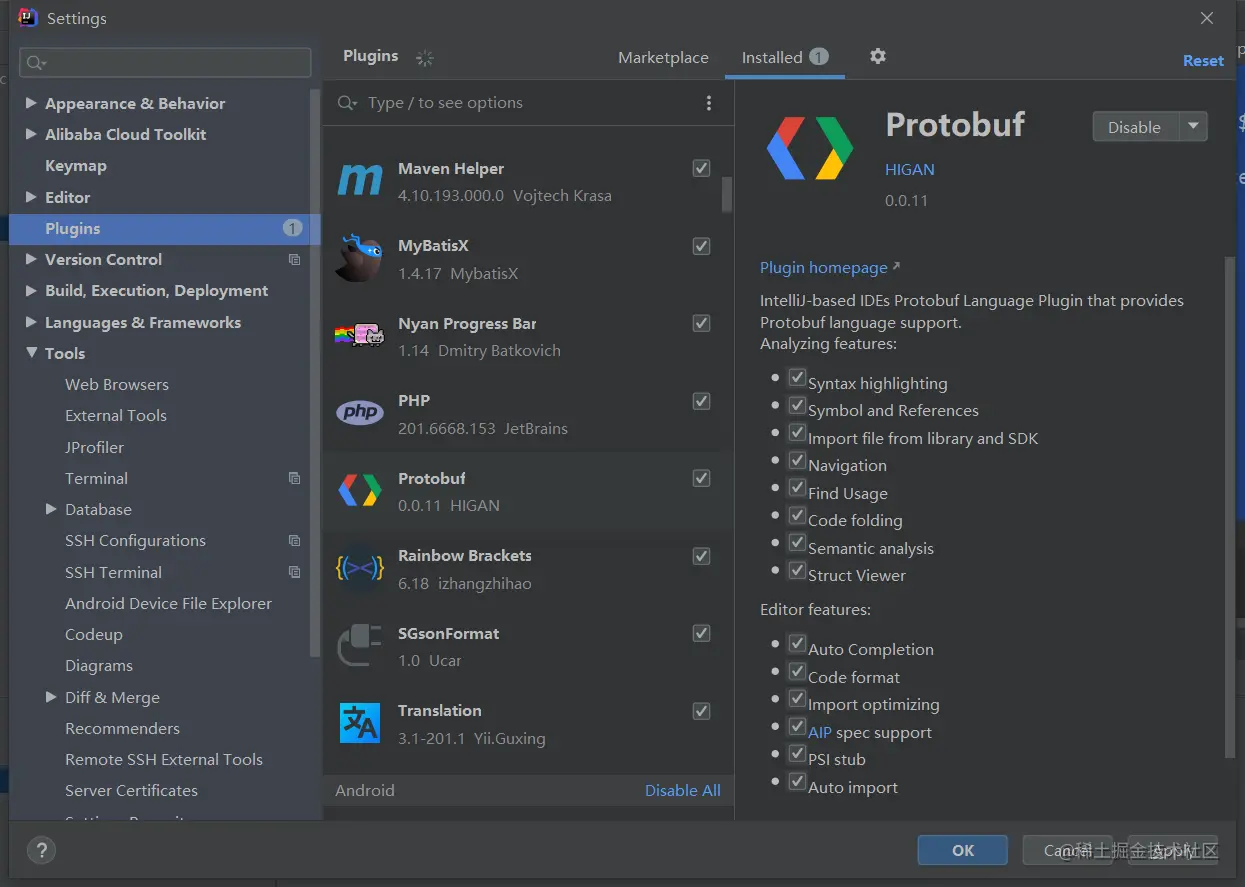Expand the Diff & Merge subnode
Screen dimensions: 1245x887
coord(51,697)
